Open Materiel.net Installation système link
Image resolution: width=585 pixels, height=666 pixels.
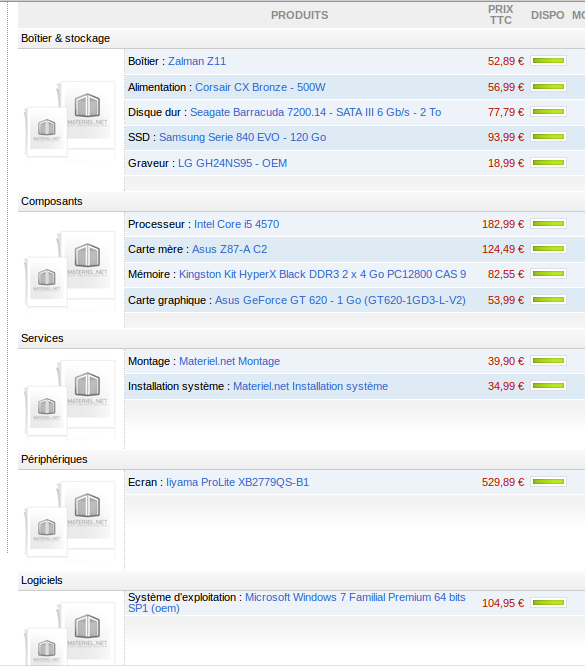[311, 387]
